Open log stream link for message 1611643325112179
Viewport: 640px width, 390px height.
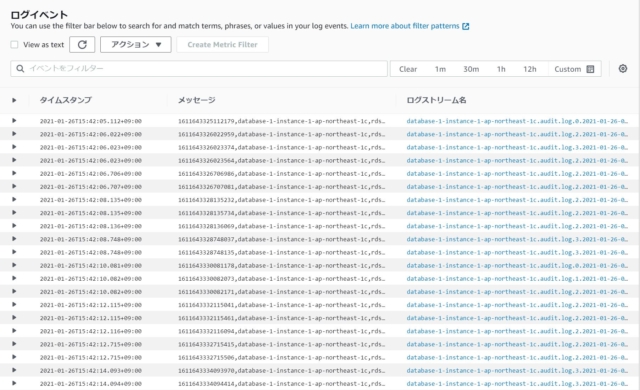(517, 121)
